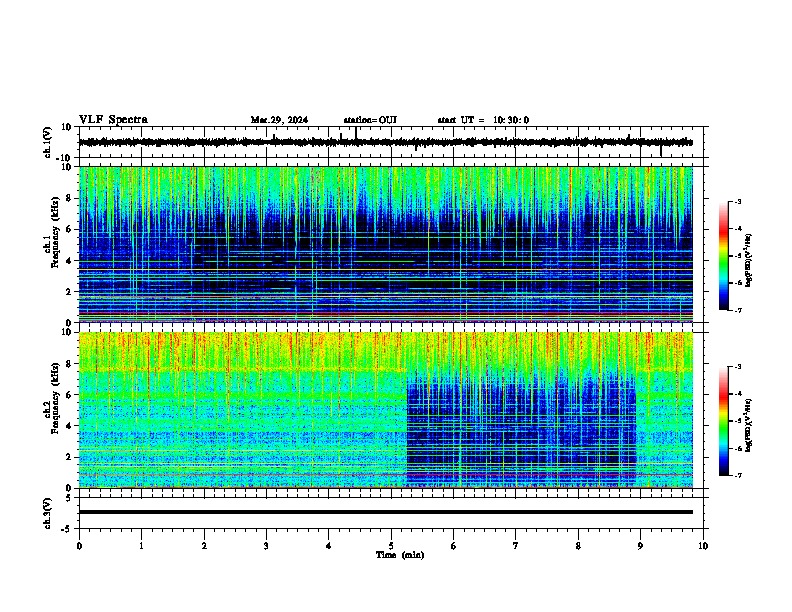The image size is (792, 612).
Task: Click the "VLF Spectra" title text
Action: pyautogui.click(x=113, y=120)
